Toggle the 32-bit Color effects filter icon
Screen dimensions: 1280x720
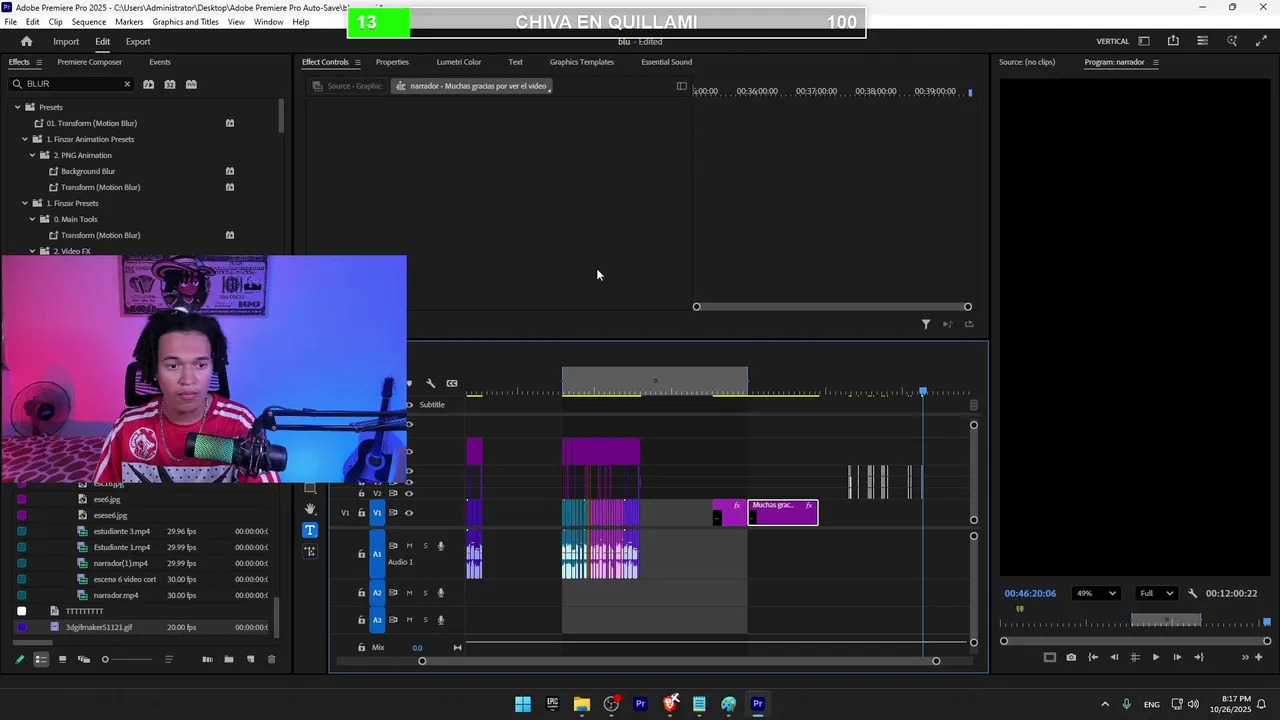coord(170,84)
